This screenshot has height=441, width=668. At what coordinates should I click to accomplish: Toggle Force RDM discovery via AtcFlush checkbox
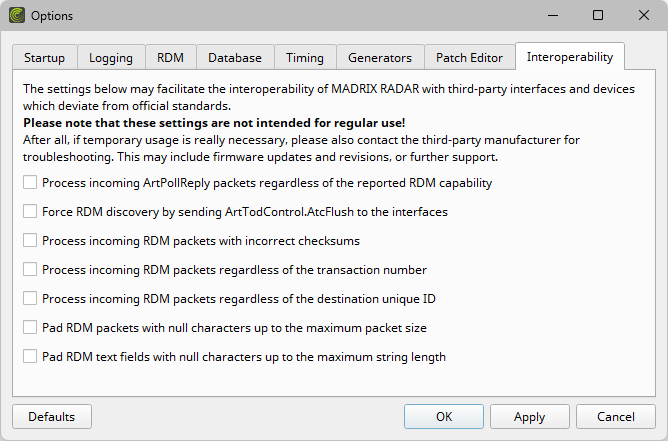coord(30,211)
